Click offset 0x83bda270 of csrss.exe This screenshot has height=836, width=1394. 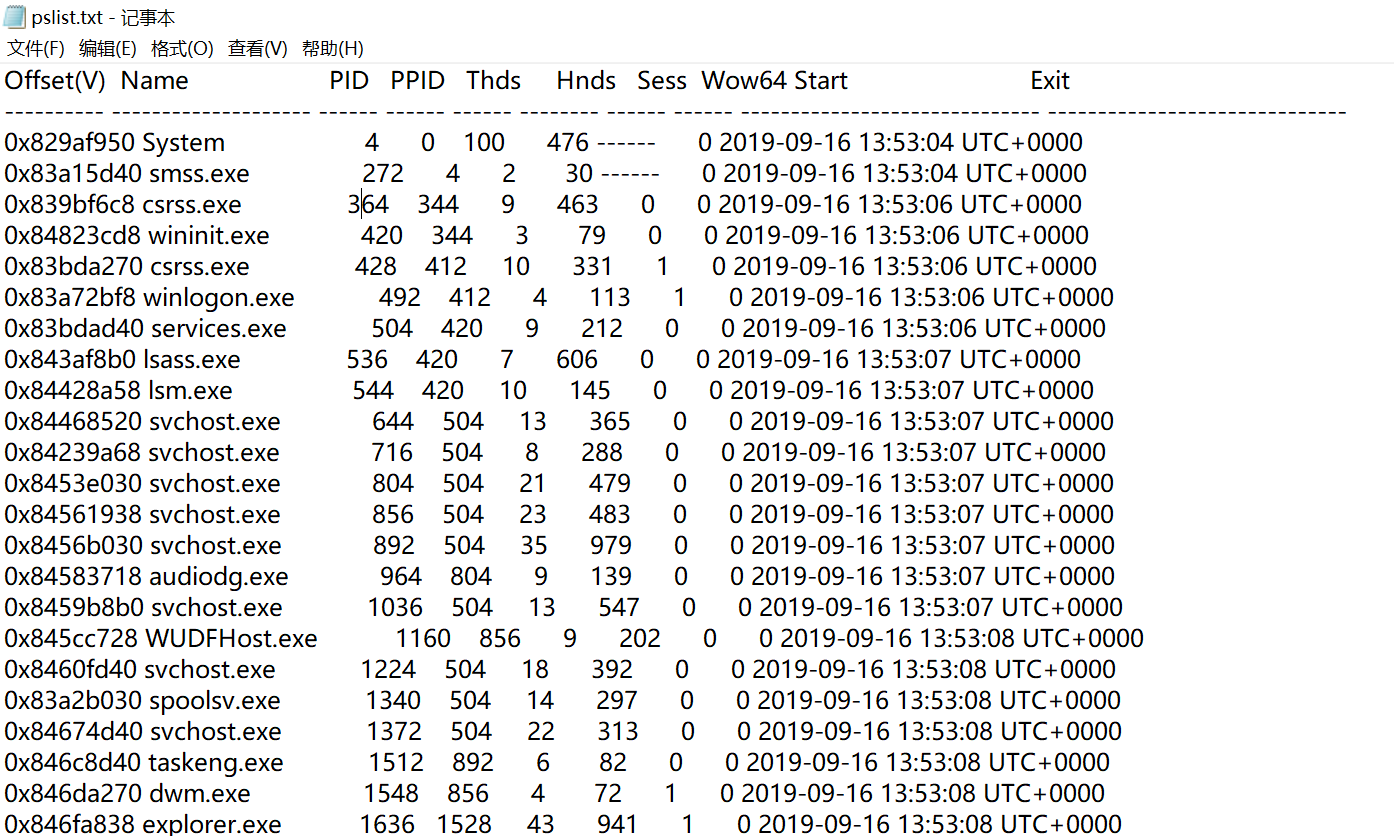pyautogui.click(x=74, y=267)
